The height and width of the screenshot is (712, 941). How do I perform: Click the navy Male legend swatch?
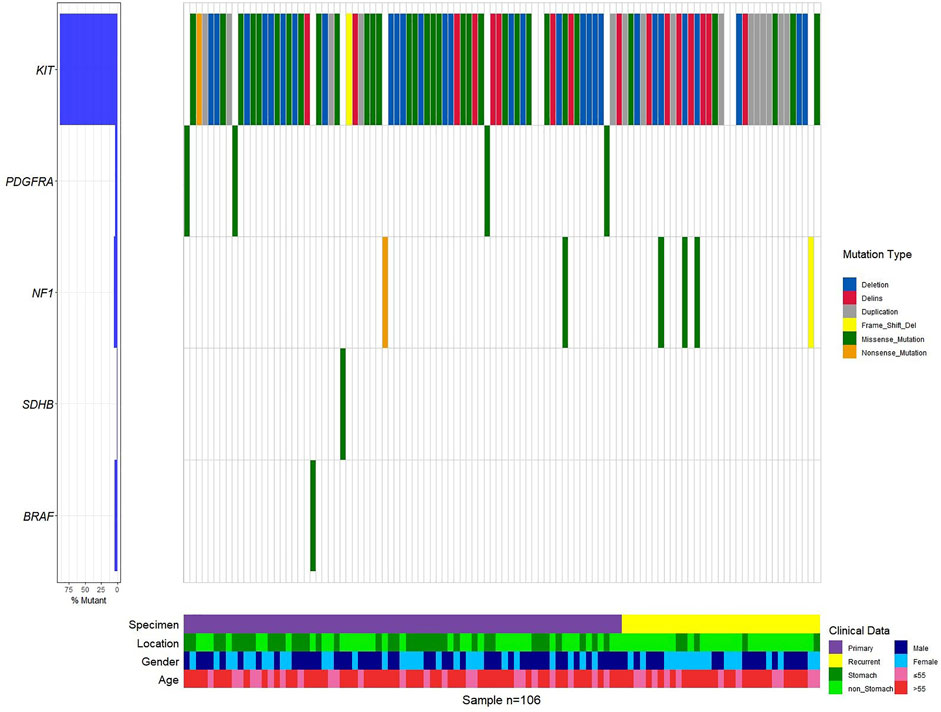coord(901,648)
